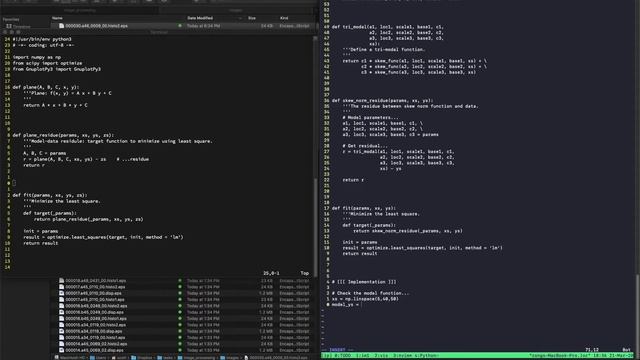Select tmux window 2:vis in status bar
640x360 pixels.
(x=381, y=356)
